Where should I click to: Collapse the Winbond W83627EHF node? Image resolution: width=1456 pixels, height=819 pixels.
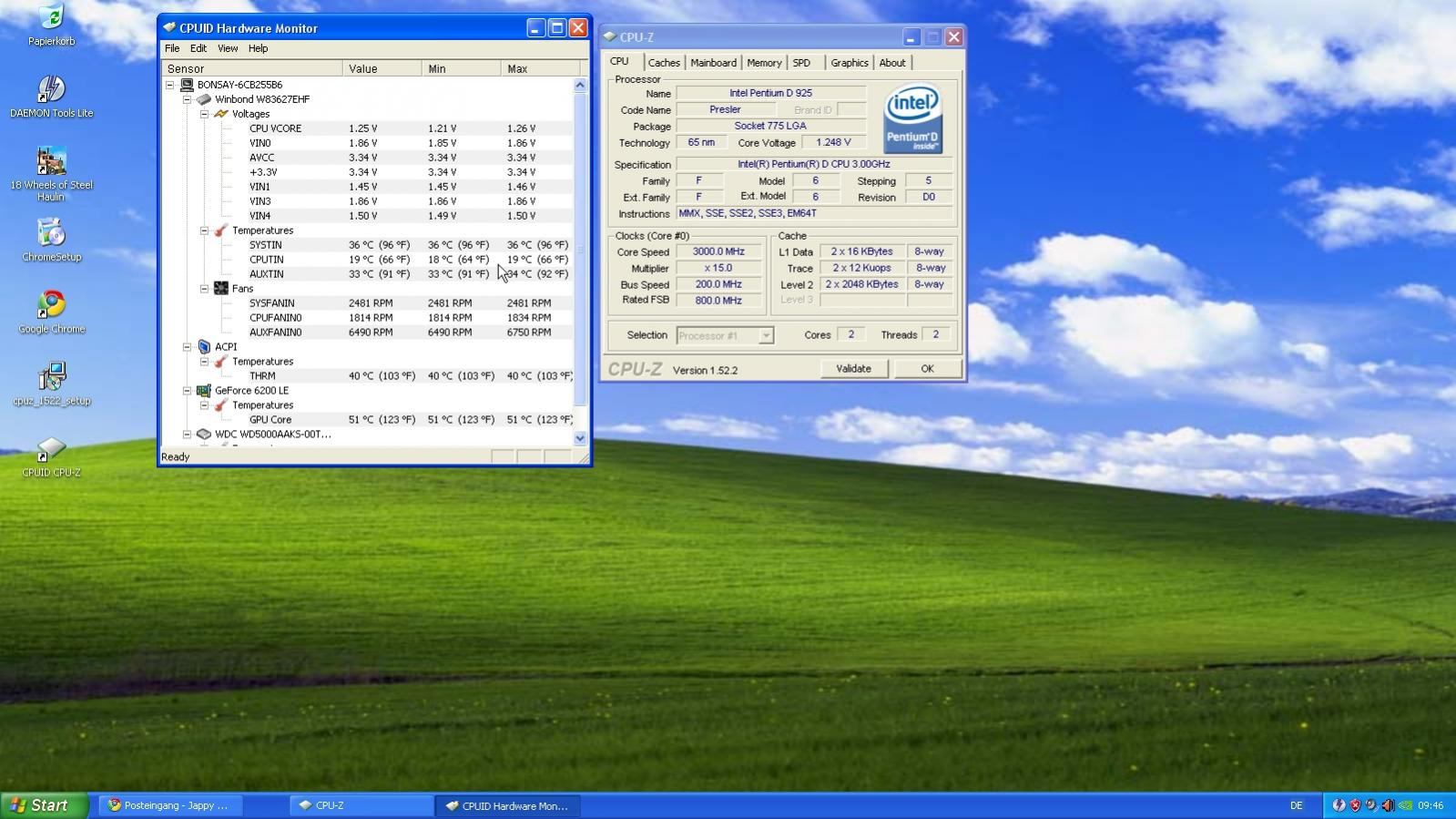click(187, 99)
